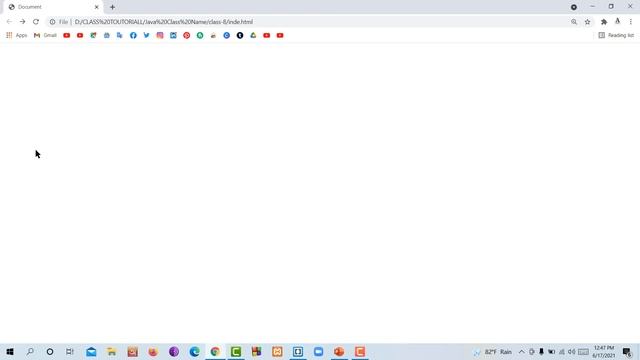Open the Google Translate bookmark
The image size is (640, 360).
coord(120,36)
